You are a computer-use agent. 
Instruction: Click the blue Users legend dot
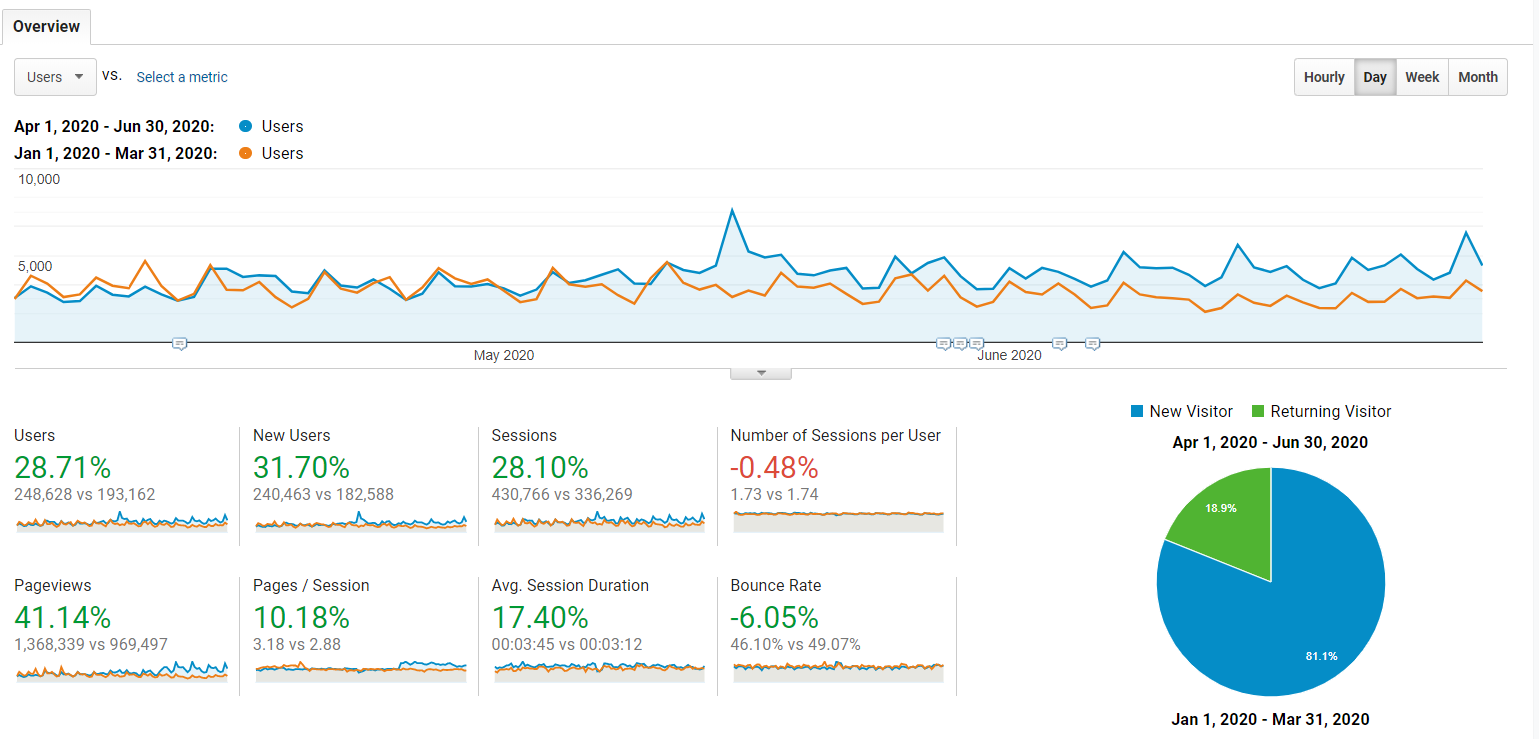[246, 127]
